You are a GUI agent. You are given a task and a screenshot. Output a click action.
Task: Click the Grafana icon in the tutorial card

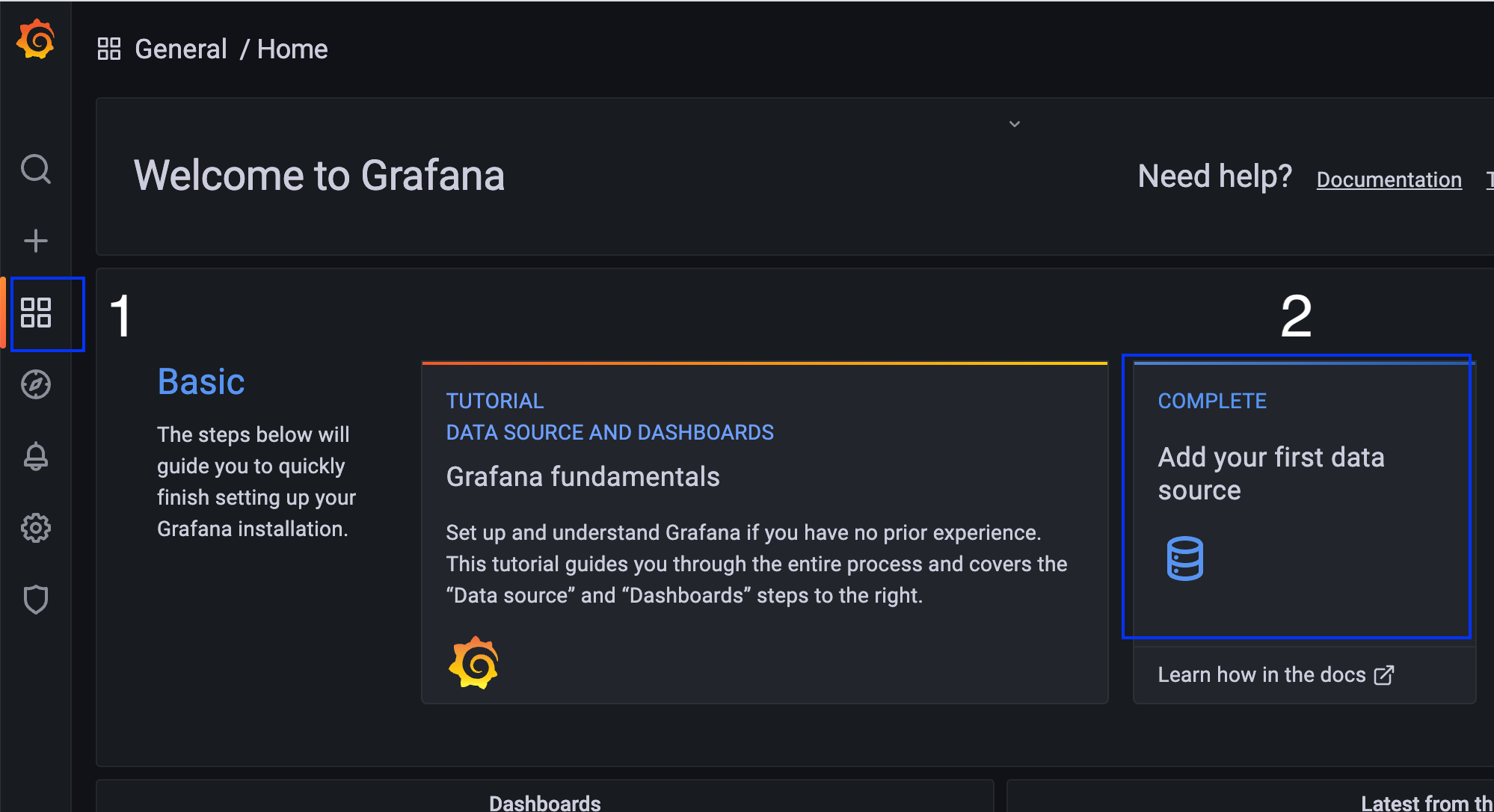point(473,662)
